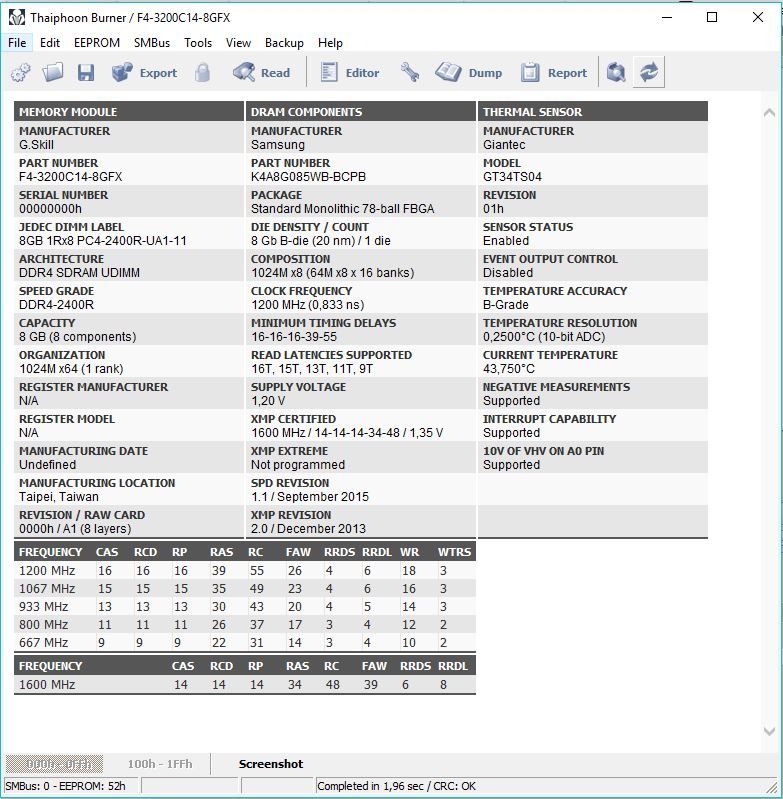Click the wrench tools icon
Image resolution: width=783 pixels, height=799 pixels.
pos(410,72)
